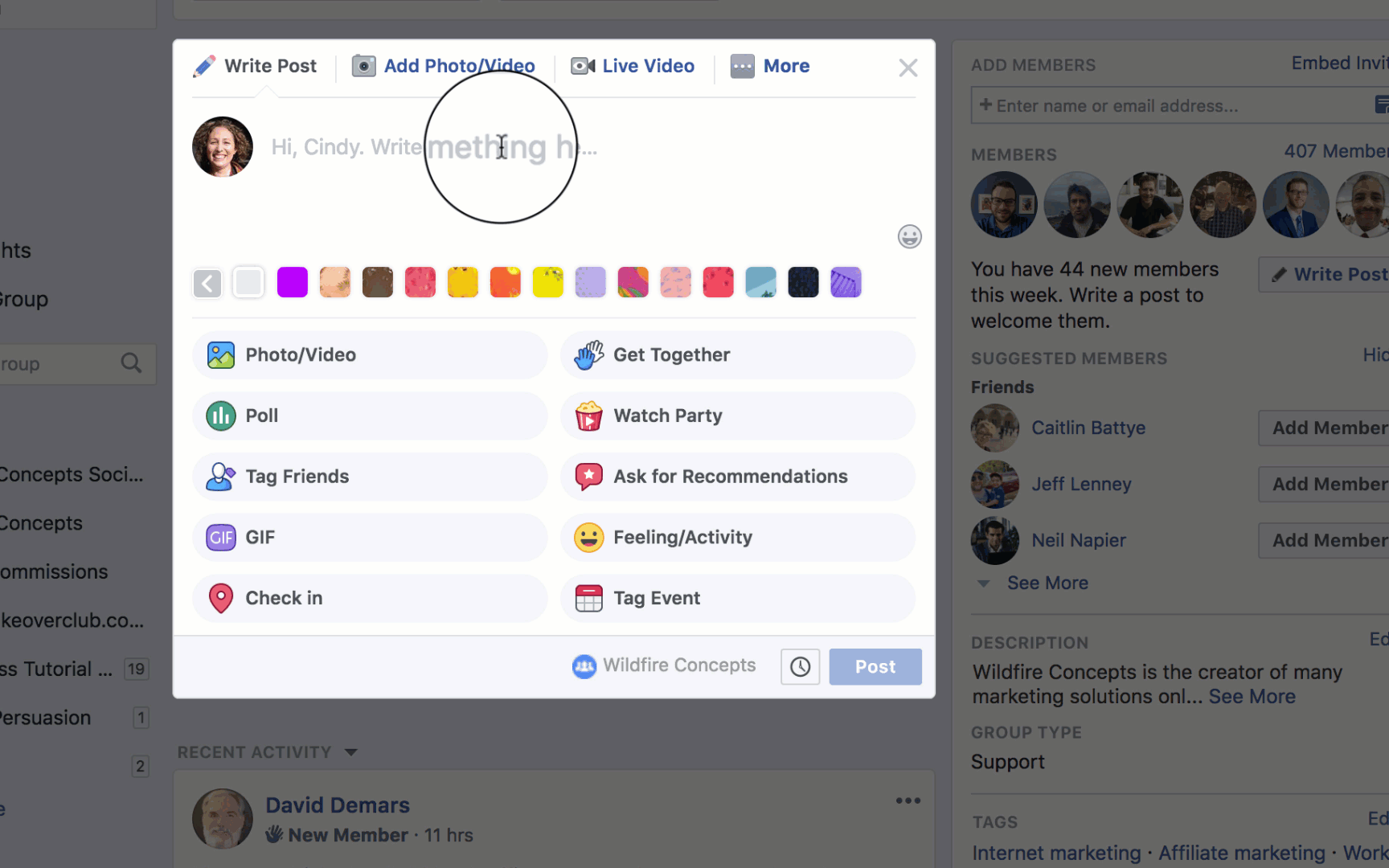
Task: Select the Watch Party option
Action: [x=738, y=416]
